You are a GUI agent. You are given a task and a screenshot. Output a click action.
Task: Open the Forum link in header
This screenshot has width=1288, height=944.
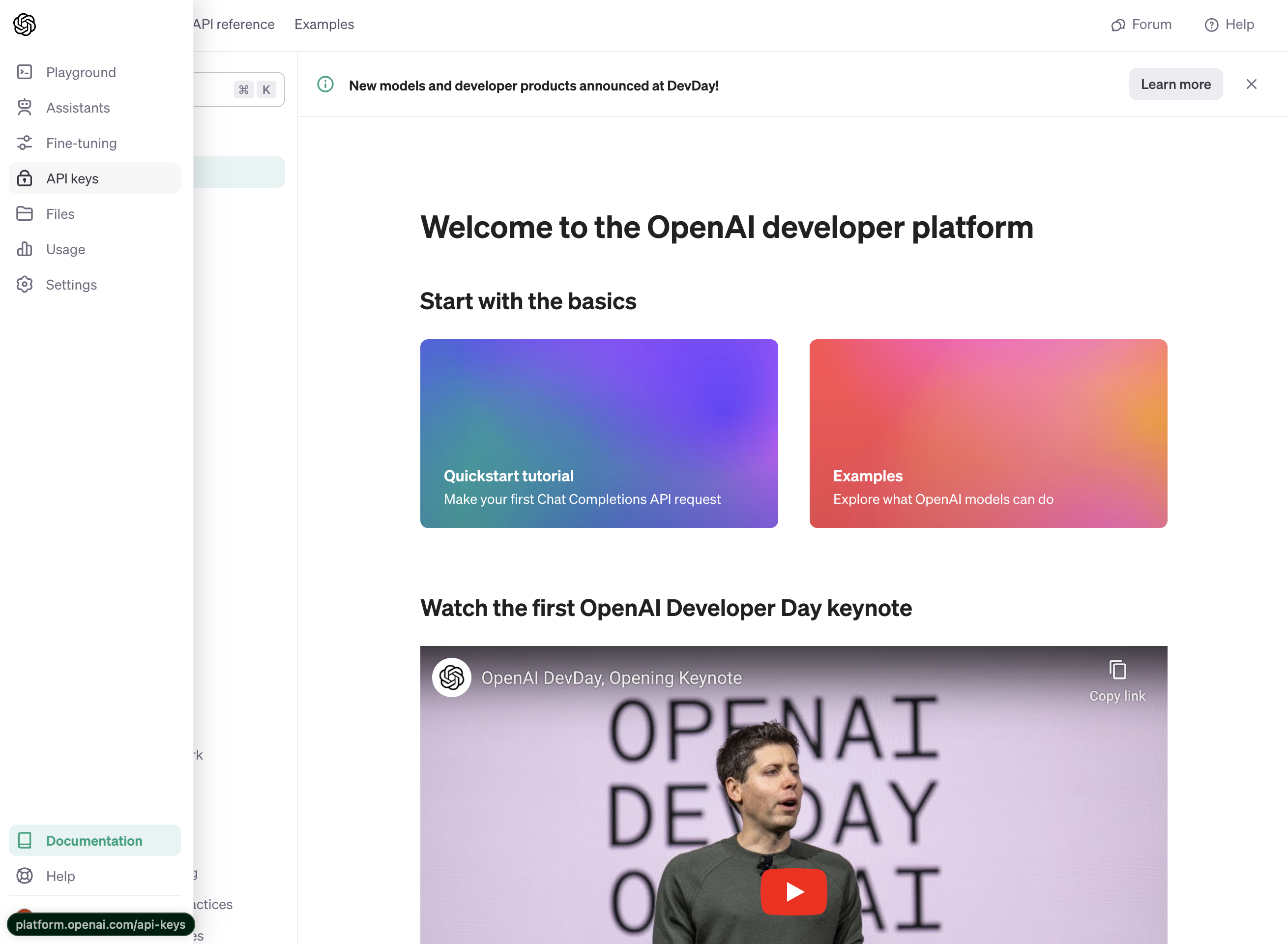[x=1142, y=25]
